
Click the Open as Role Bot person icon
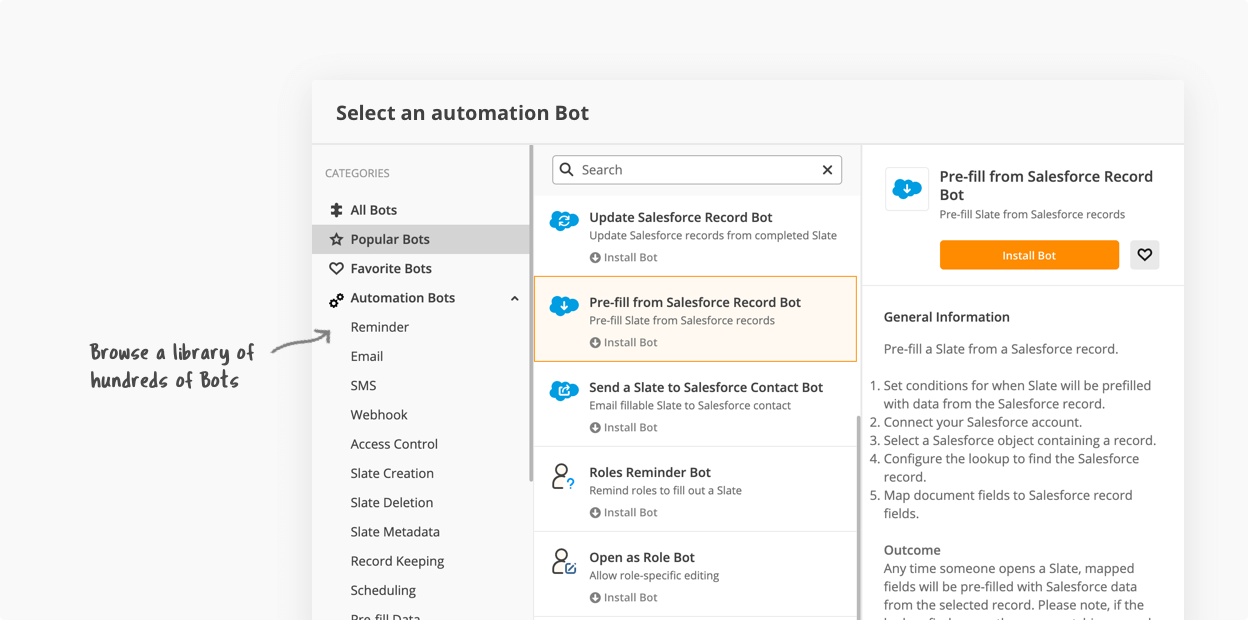(x=563, y=561)
